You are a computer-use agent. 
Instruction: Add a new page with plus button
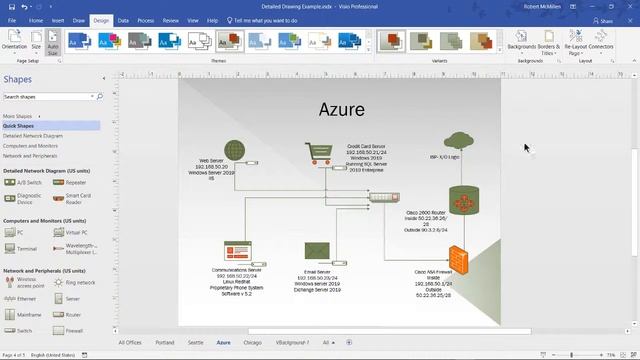pos(349,342)
